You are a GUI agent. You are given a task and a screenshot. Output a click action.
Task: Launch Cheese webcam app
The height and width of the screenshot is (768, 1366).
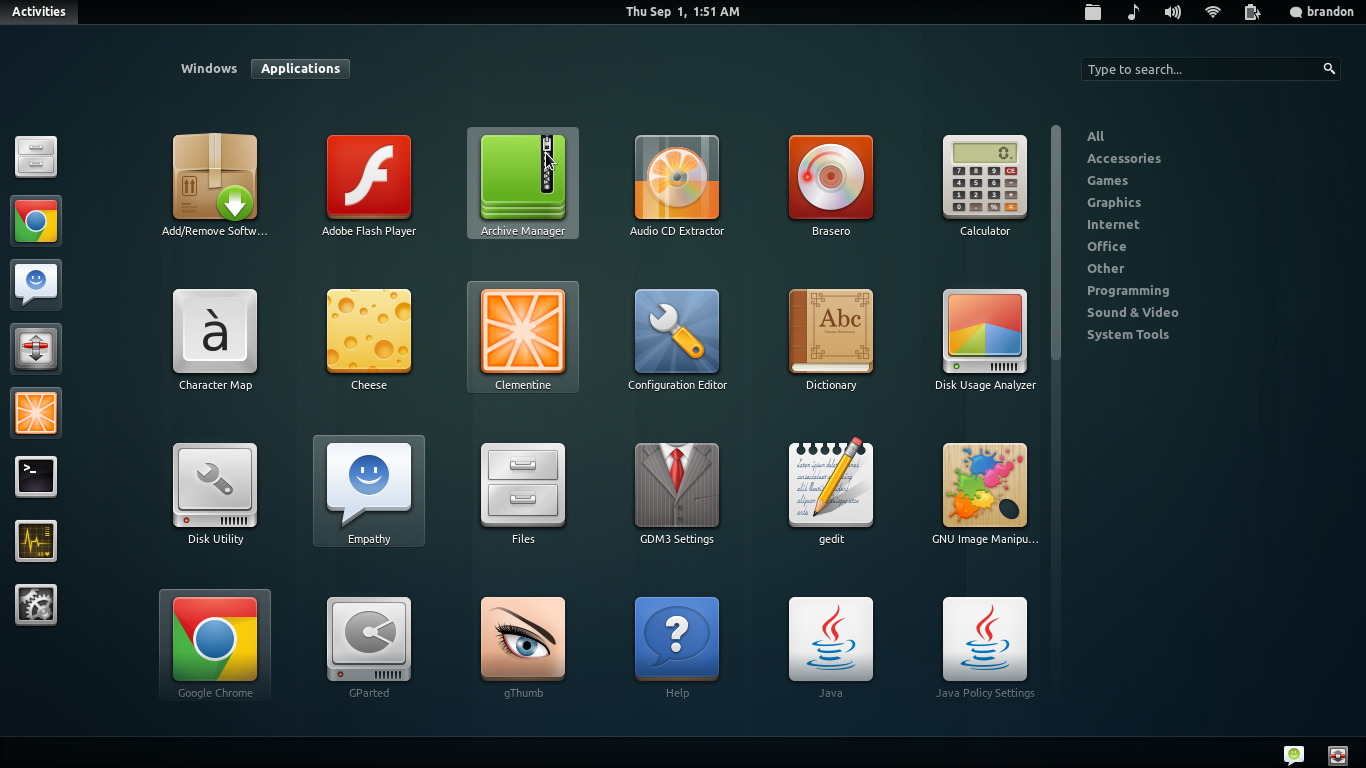[369, 339]
